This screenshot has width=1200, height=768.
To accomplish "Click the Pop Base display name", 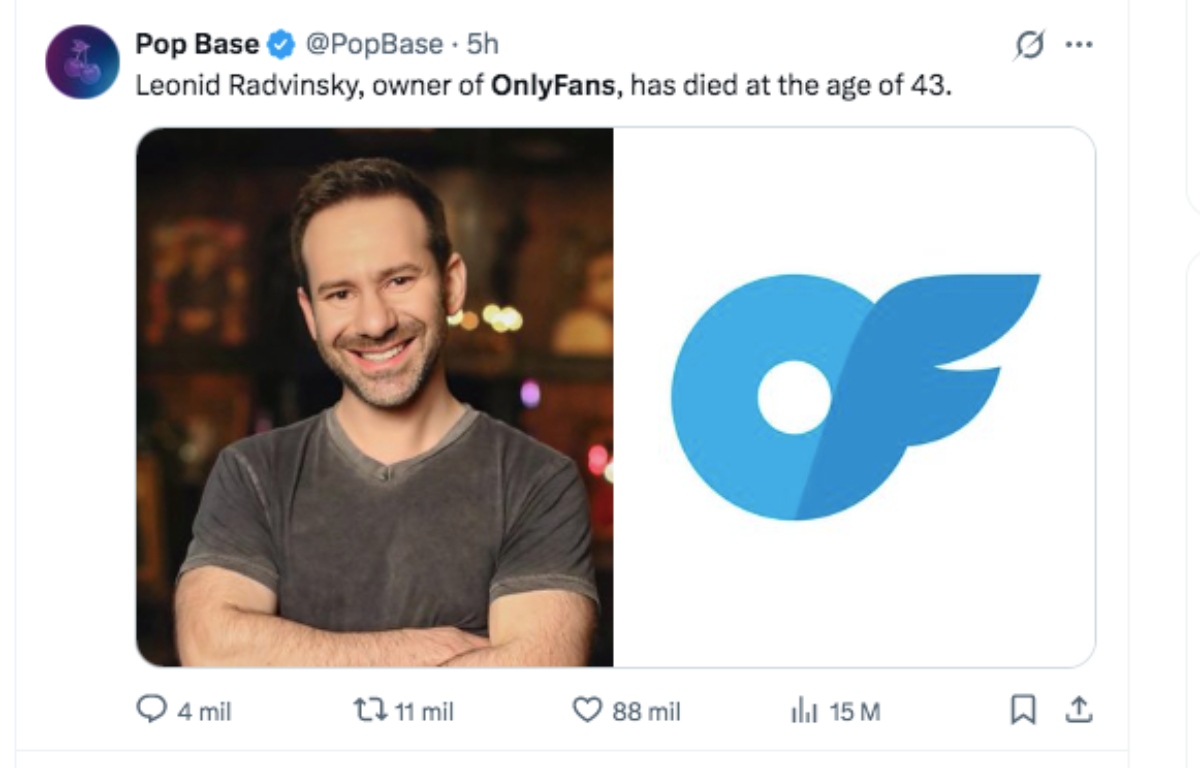I will click(x=196, y=44).
